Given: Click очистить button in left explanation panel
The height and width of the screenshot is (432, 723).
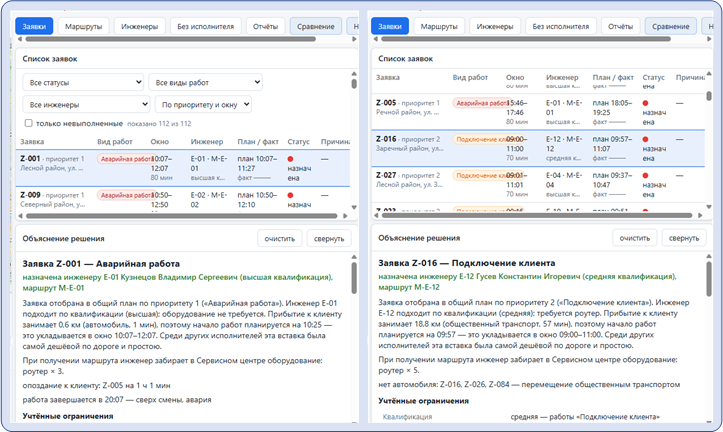Looking at the screenshot, I should click(x=279, y=238).
